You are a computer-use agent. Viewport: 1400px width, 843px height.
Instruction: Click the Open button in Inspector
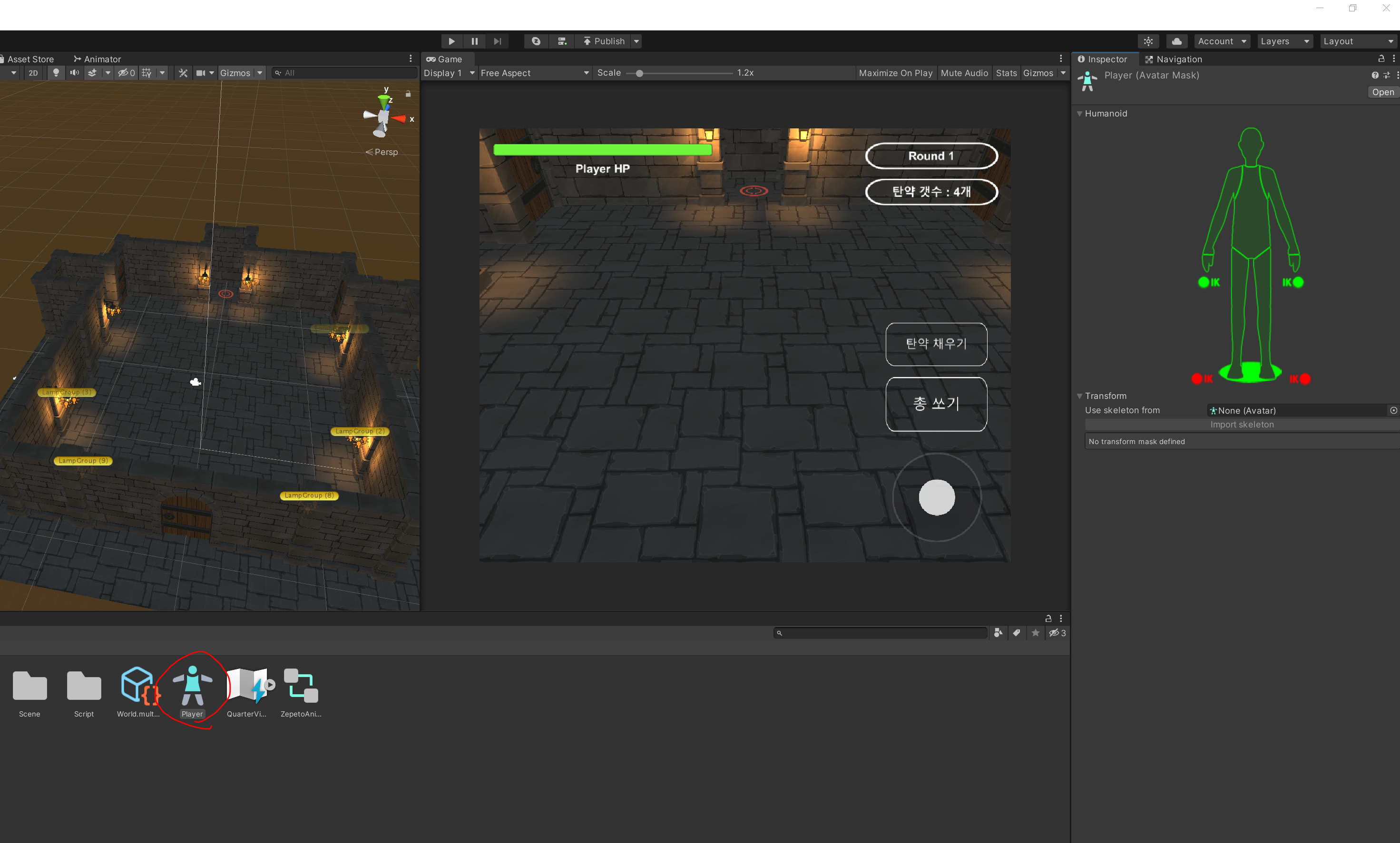pyautogui.click(x=1382, y=92)
